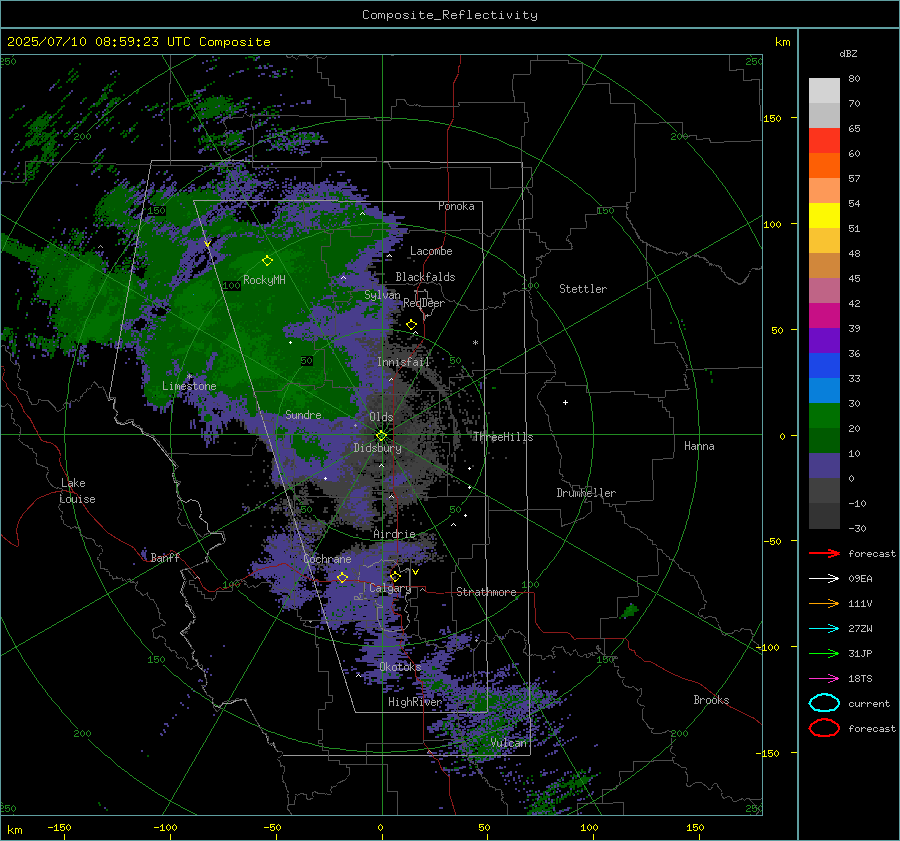Viewport: 900px width, 841px height.
Task: Click the yellow diamond marker above Calgary
Action: (x=395, y=576)
